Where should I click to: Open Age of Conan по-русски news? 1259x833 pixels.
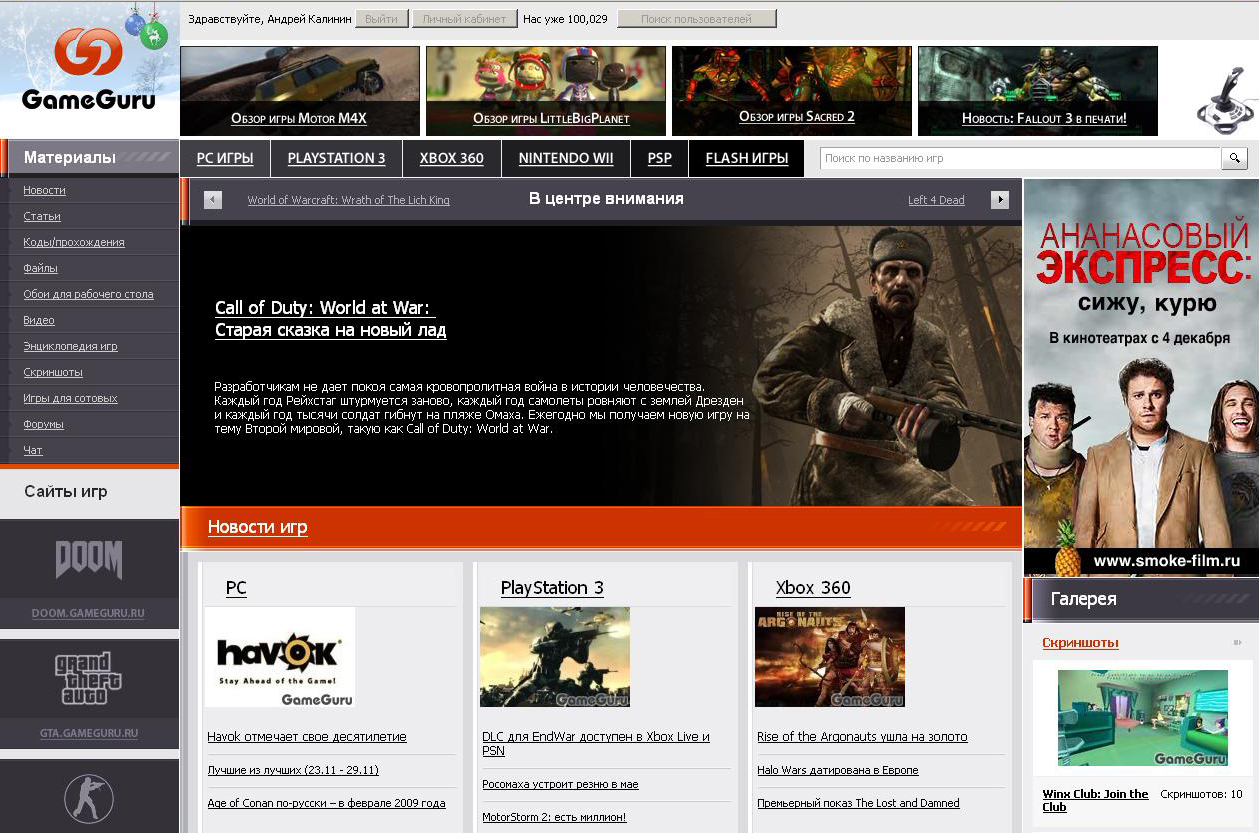(326, 803)
